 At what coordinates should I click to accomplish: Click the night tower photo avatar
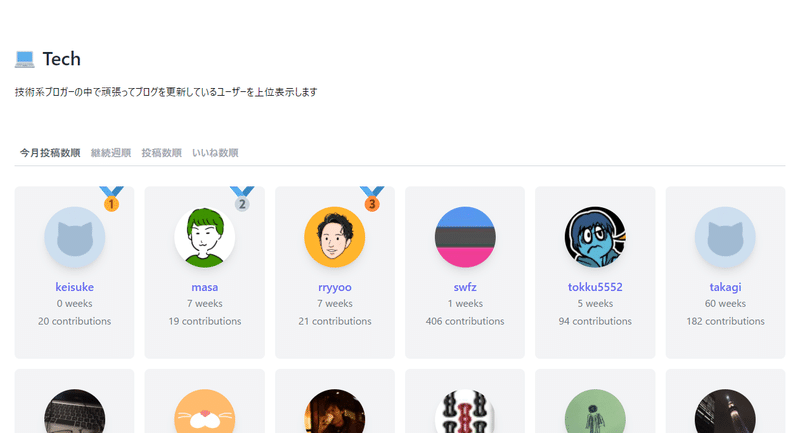pyautogui.click(x=725, y=411)
